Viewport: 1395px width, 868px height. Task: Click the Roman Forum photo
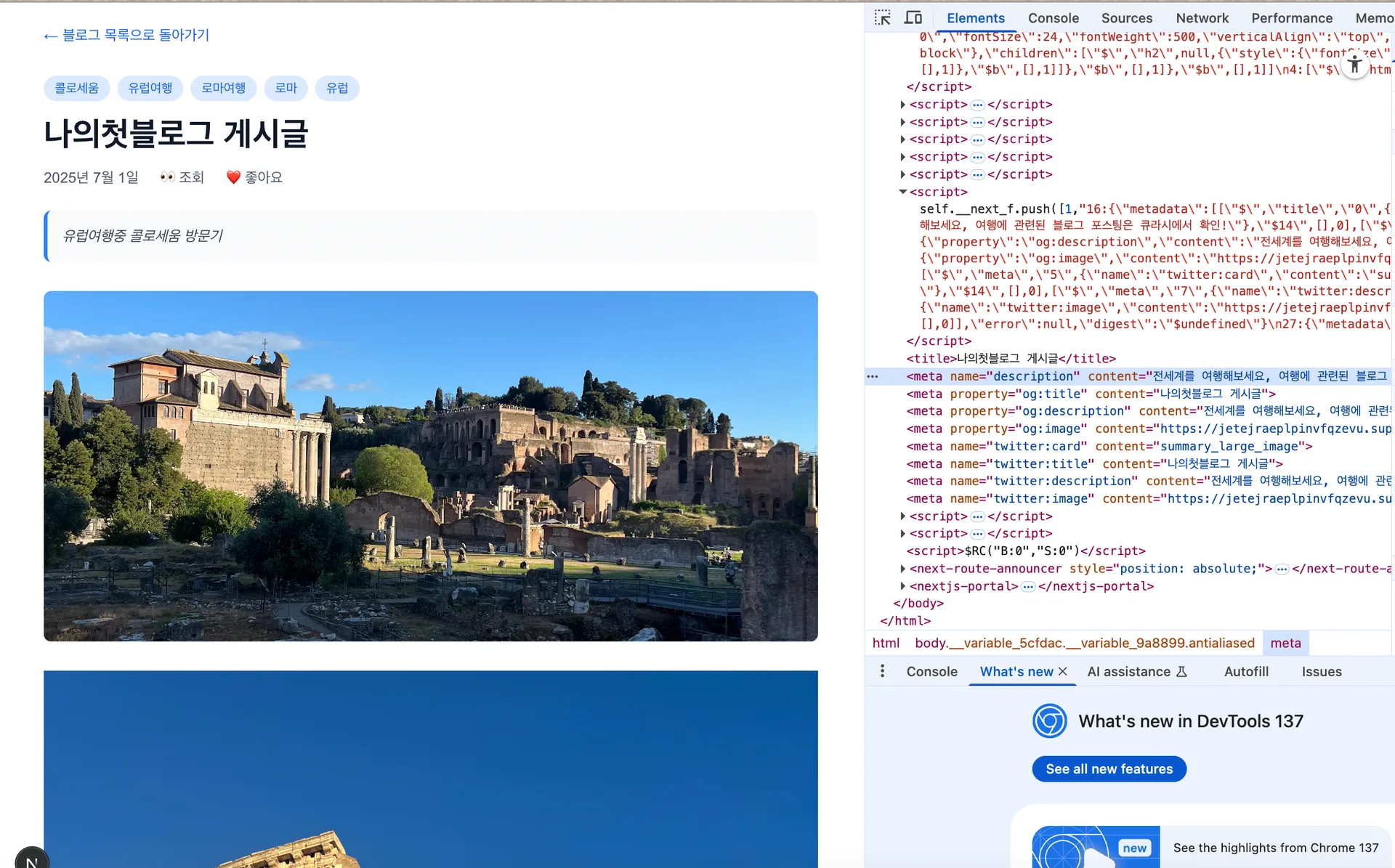point(431,466)
